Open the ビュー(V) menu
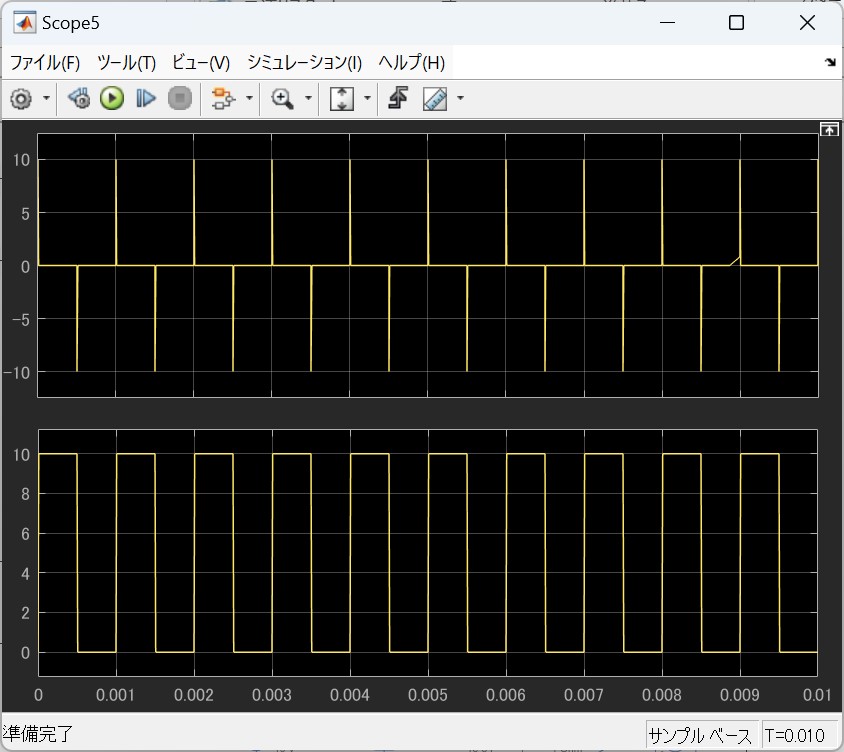Screen dimensions: 844x752 [x=201, y=62]
